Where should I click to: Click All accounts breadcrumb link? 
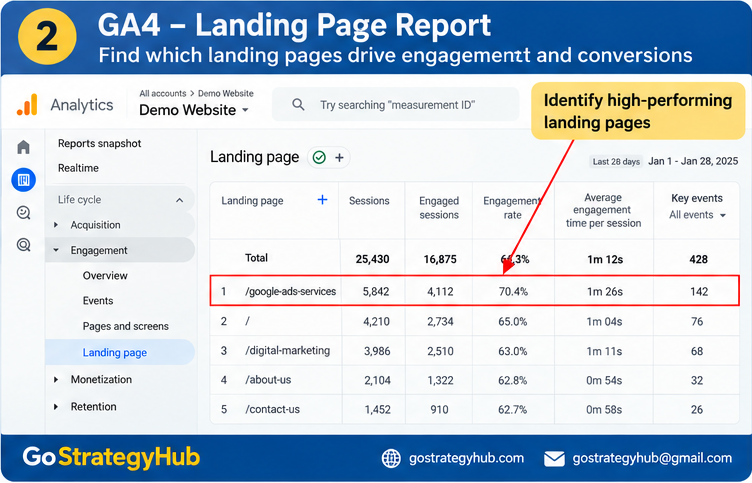[163, 94]
